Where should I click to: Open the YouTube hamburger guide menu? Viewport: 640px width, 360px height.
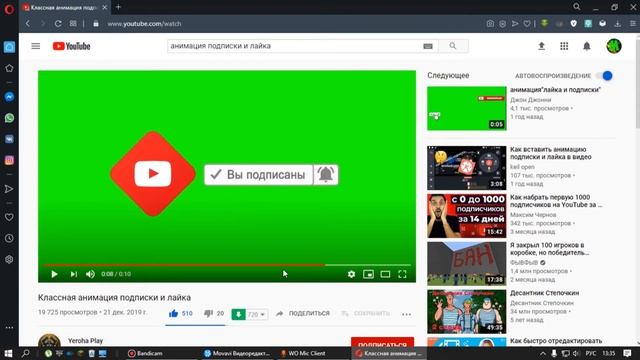[36, 46]
